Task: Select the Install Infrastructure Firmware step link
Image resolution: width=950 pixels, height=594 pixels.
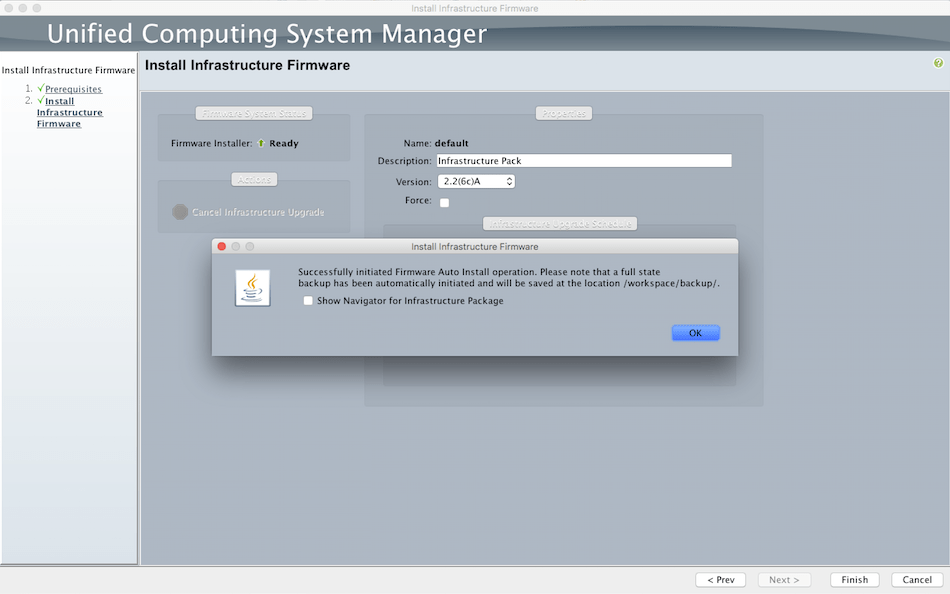Action: (x=69, y=112)
